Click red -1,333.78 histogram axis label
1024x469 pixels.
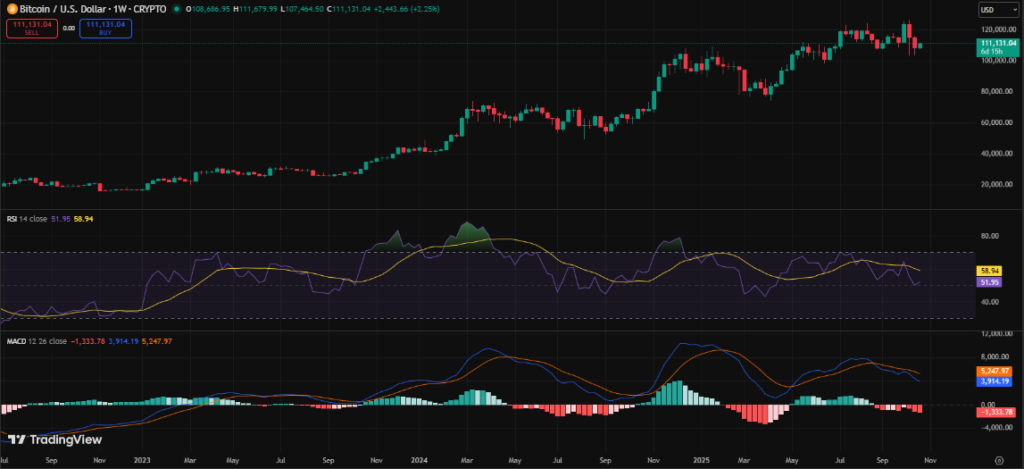(x=995, y=412)
